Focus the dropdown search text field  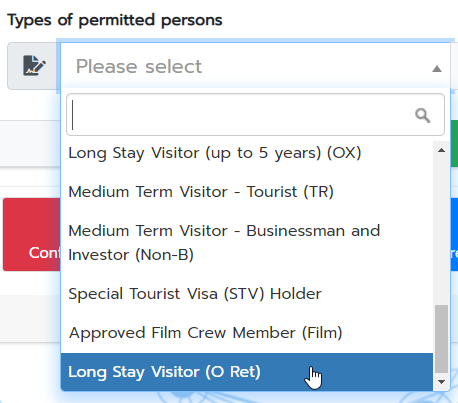click(255, 115)
